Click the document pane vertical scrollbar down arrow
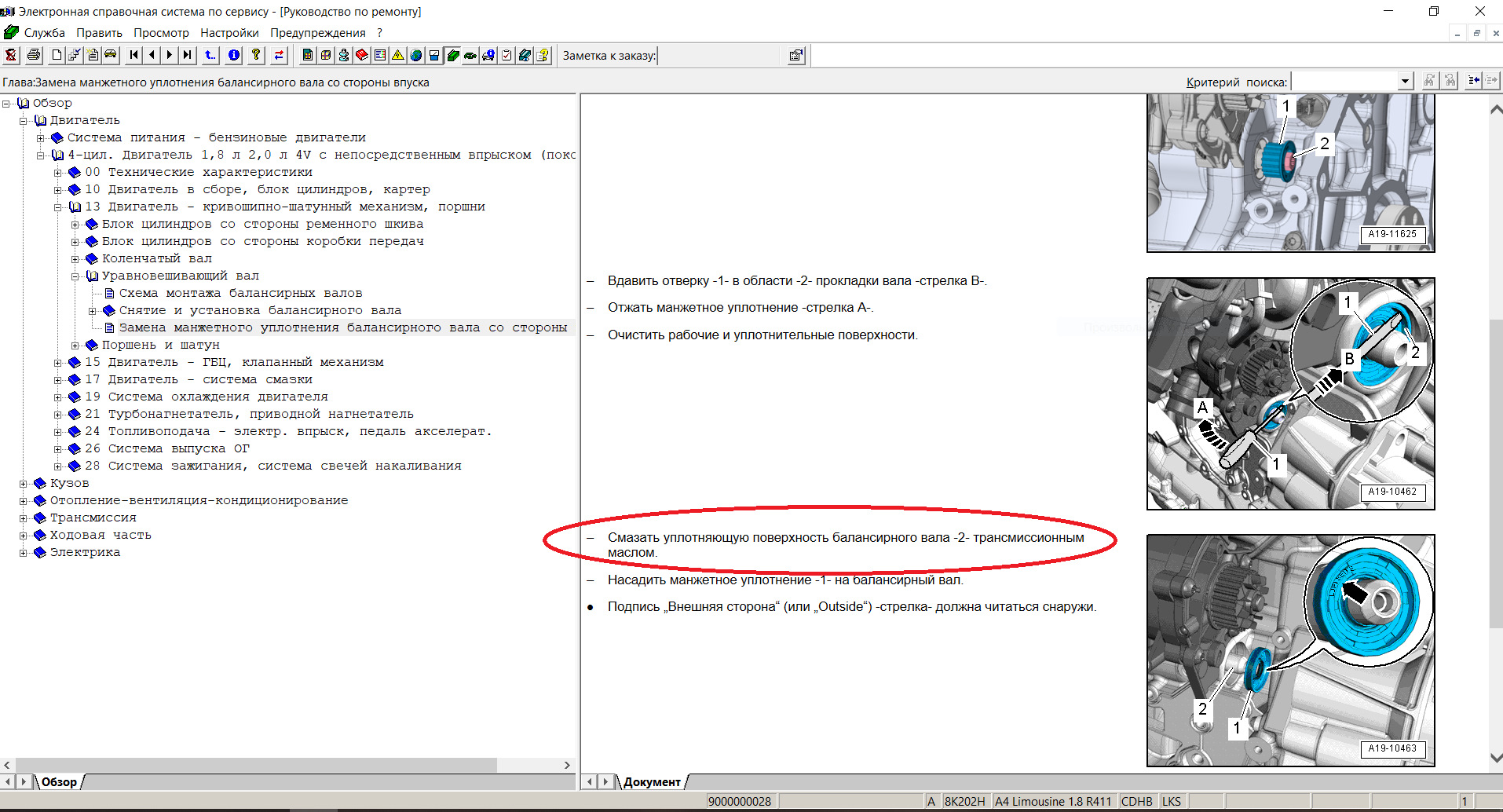 [x=1496, y=758]
